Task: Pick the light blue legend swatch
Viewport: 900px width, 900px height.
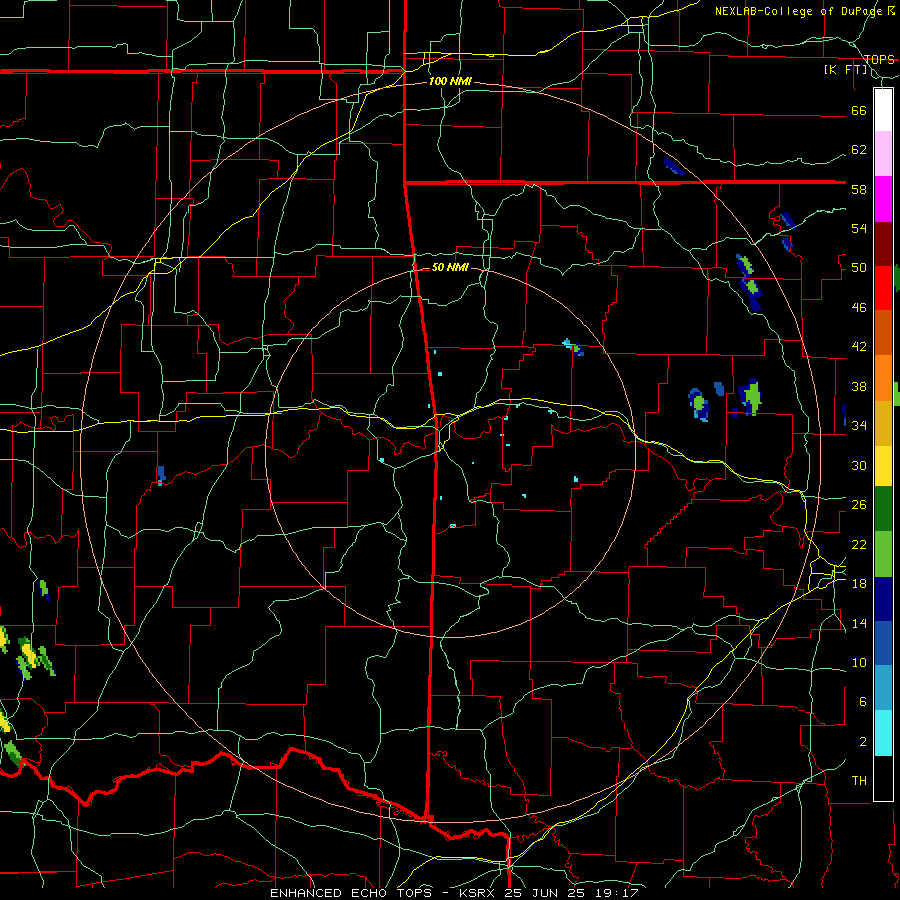Action: 883,688
